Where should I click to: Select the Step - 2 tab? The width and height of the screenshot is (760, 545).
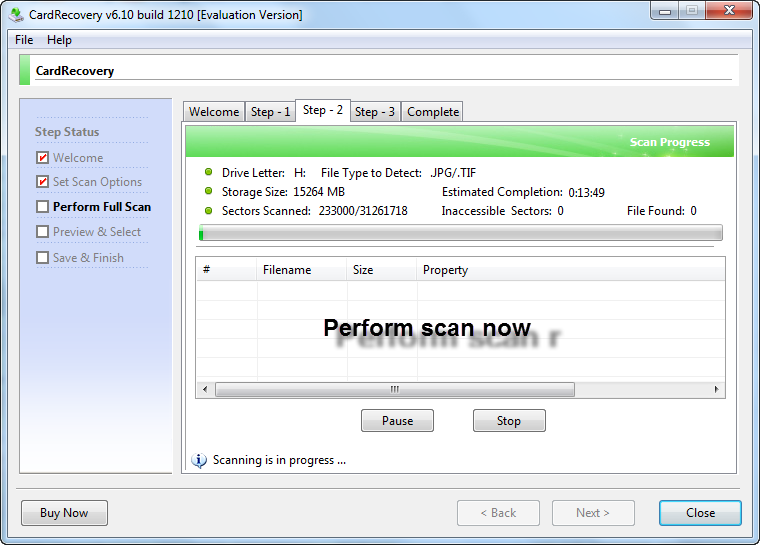pos(323,110)
